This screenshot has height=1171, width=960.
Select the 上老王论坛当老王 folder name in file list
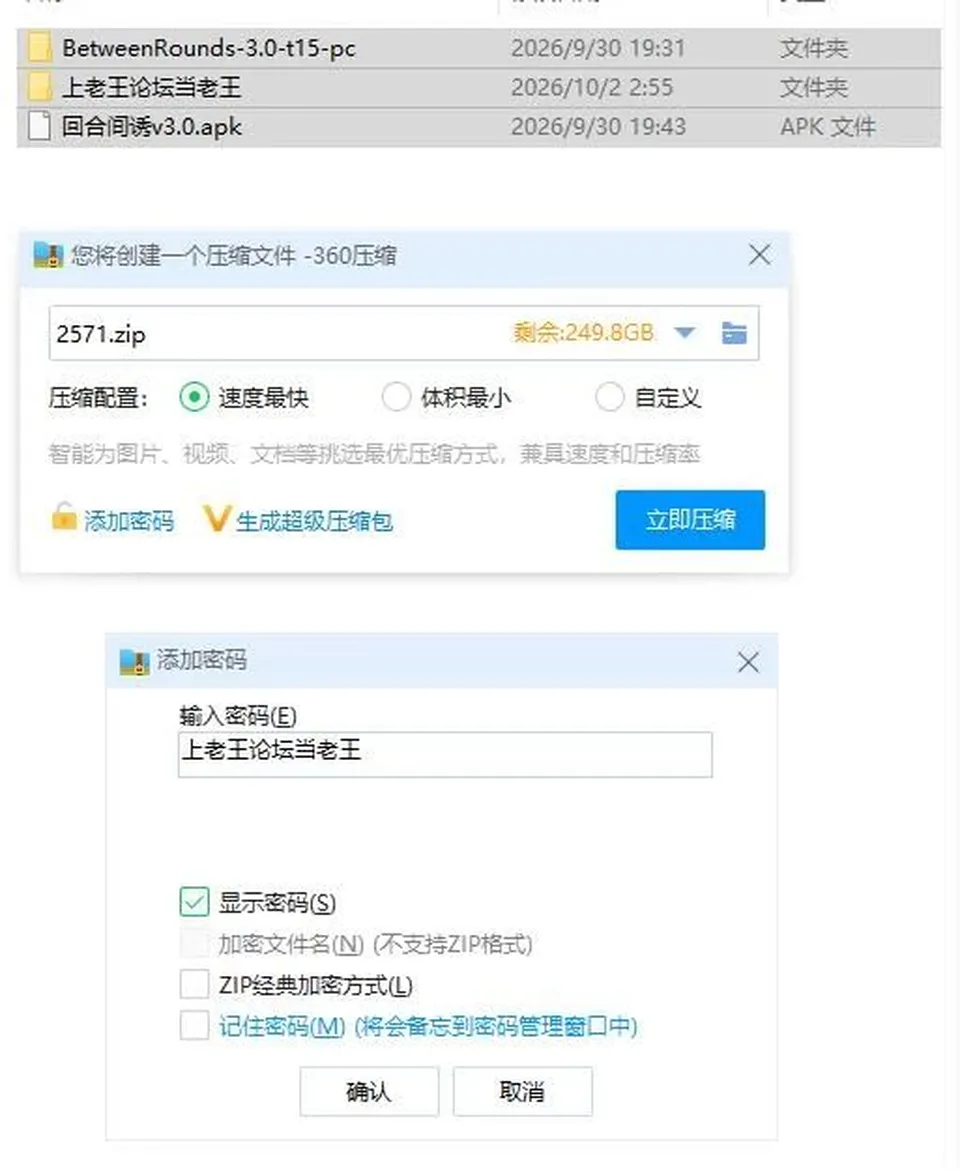[x=151, y=87]
